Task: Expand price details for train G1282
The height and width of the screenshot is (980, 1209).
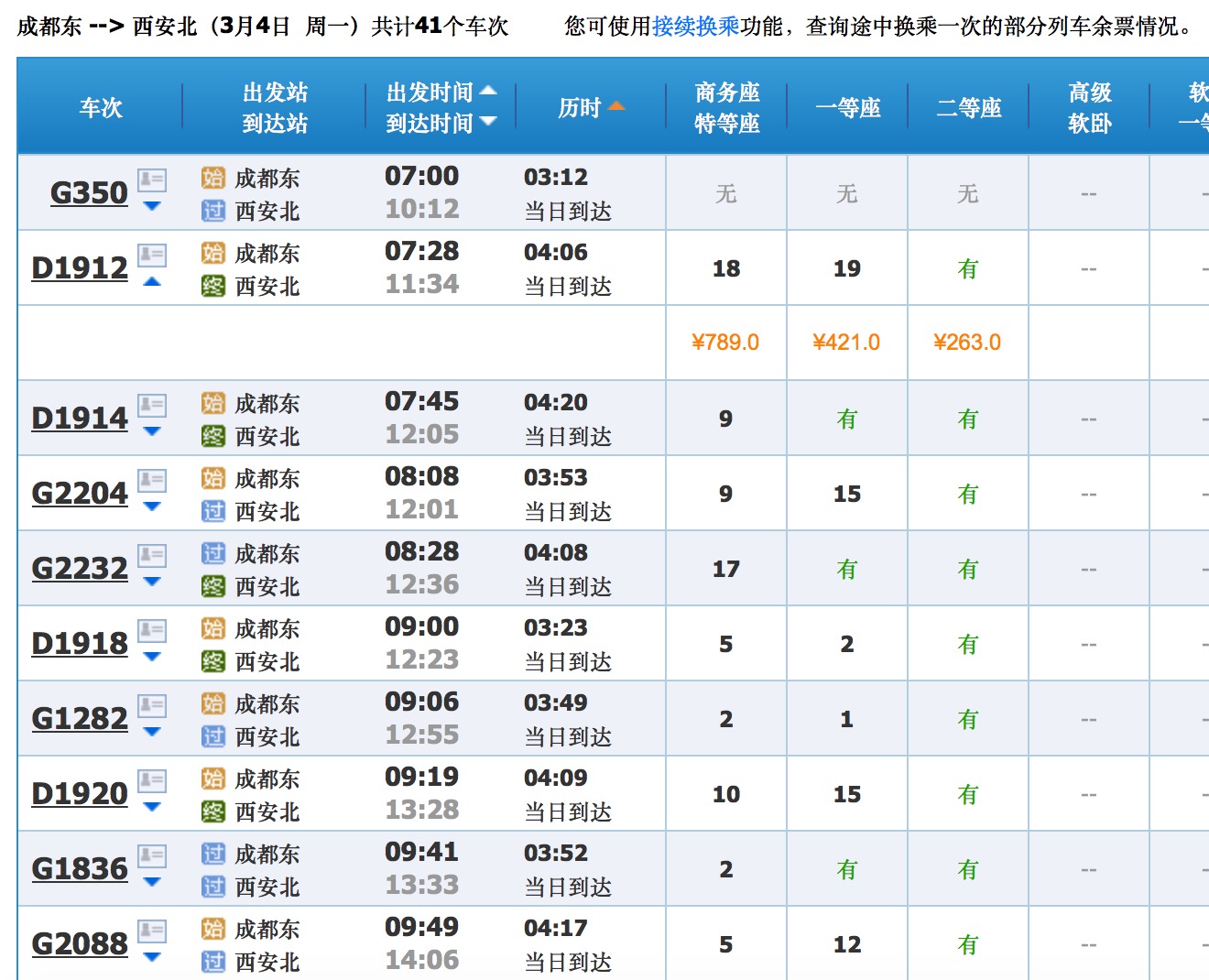Action: point(152,732)
